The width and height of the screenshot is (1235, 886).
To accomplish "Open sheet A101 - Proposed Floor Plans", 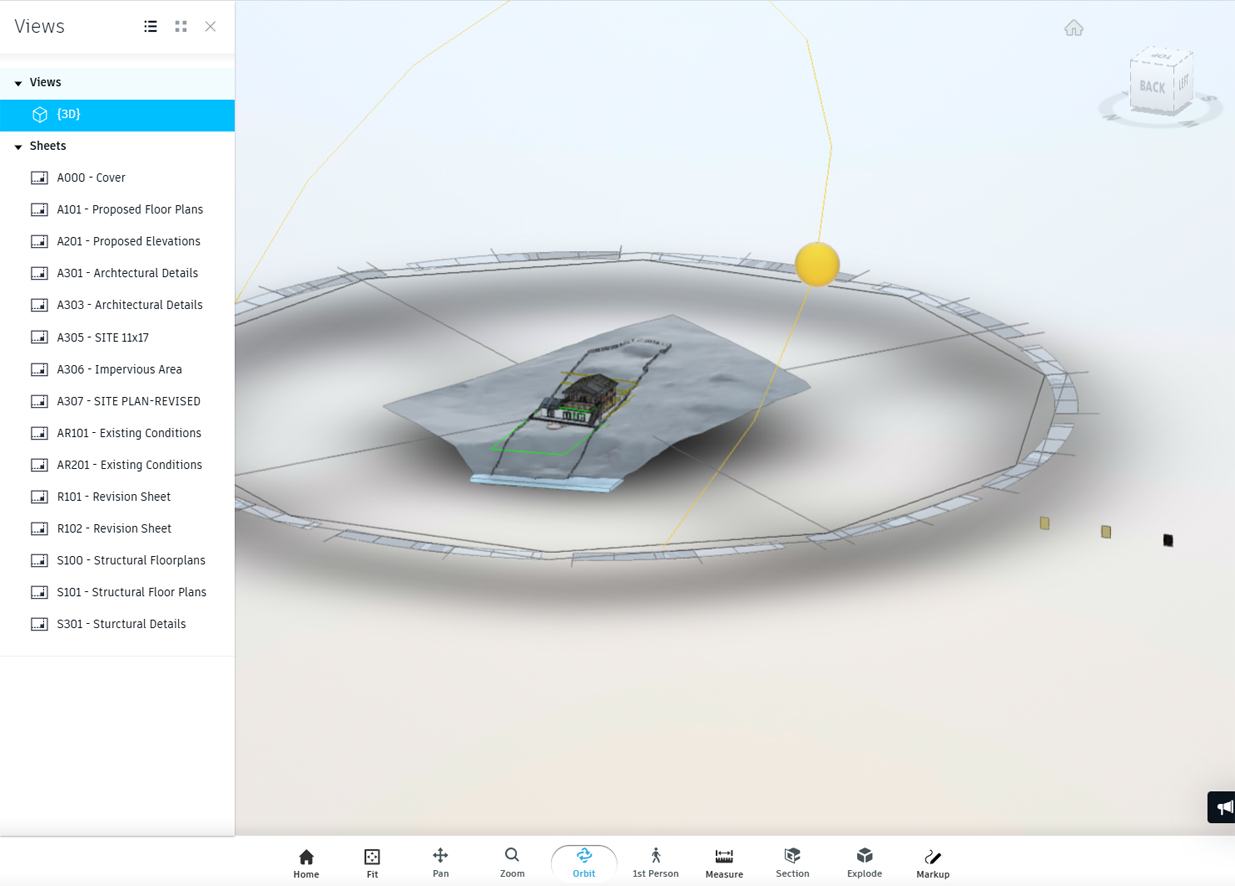I will click(129, 210).
